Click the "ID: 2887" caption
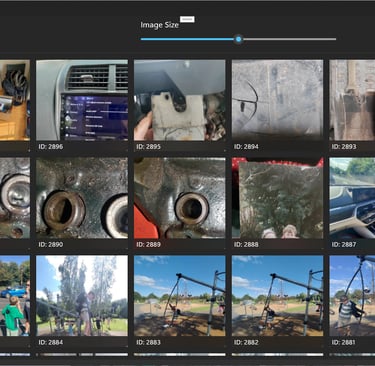 point(344,244)
